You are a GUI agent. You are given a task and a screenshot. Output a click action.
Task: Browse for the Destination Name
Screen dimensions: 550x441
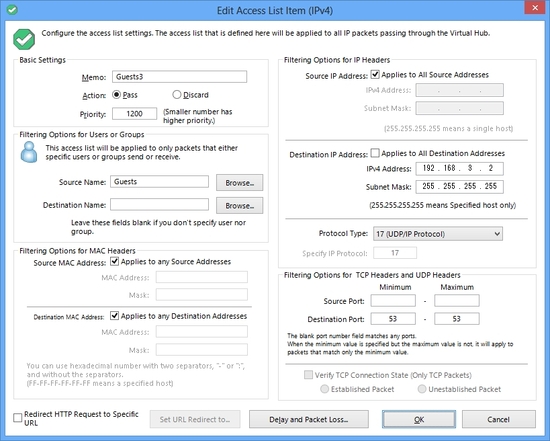[240, 206]
